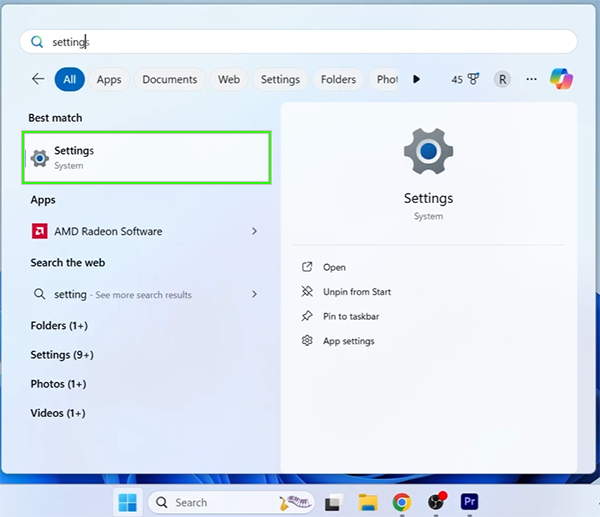Image resolution: width=600 pixels, height=517 pixels.
Task: Switch to the Web filter tab
Action: coord(229,79)
